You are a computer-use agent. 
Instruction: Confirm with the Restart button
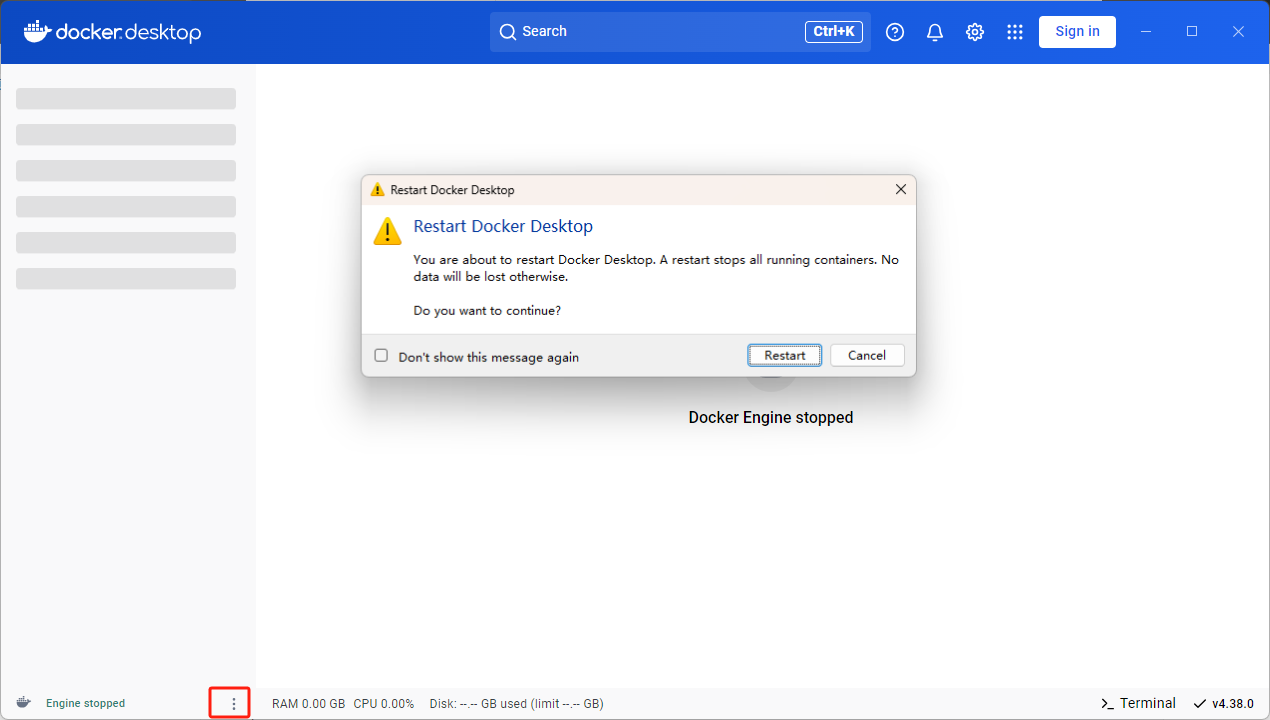[x=785, y=355]
